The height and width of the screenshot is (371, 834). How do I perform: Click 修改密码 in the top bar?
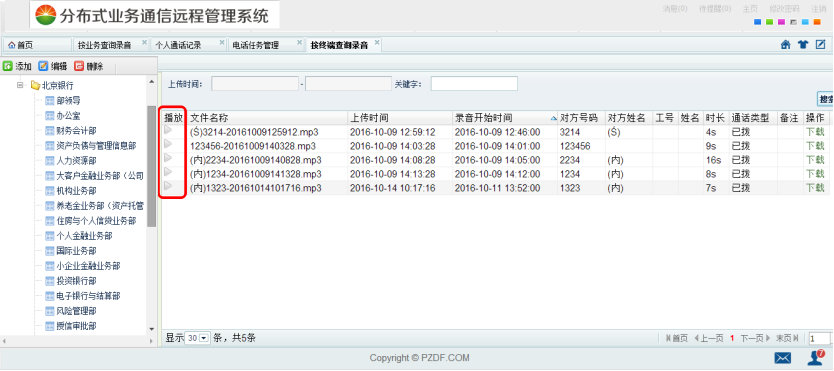[784, 9]
